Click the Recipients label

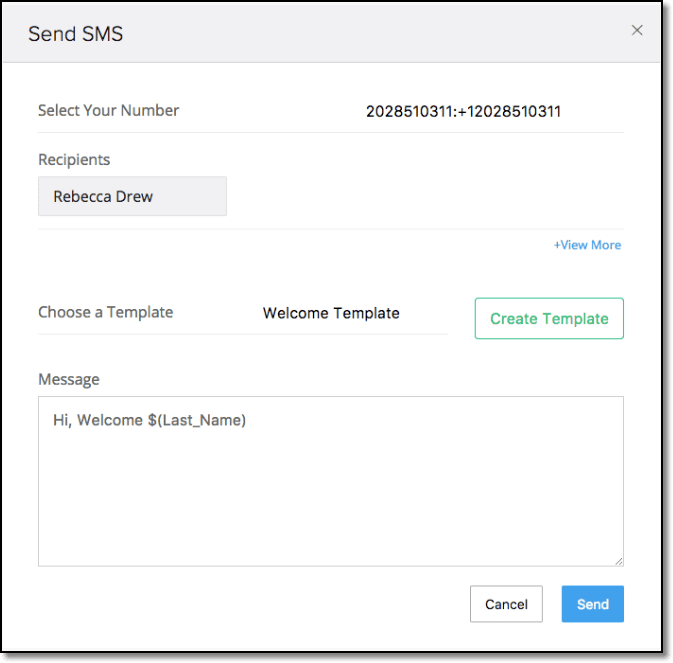pos(74,160)
